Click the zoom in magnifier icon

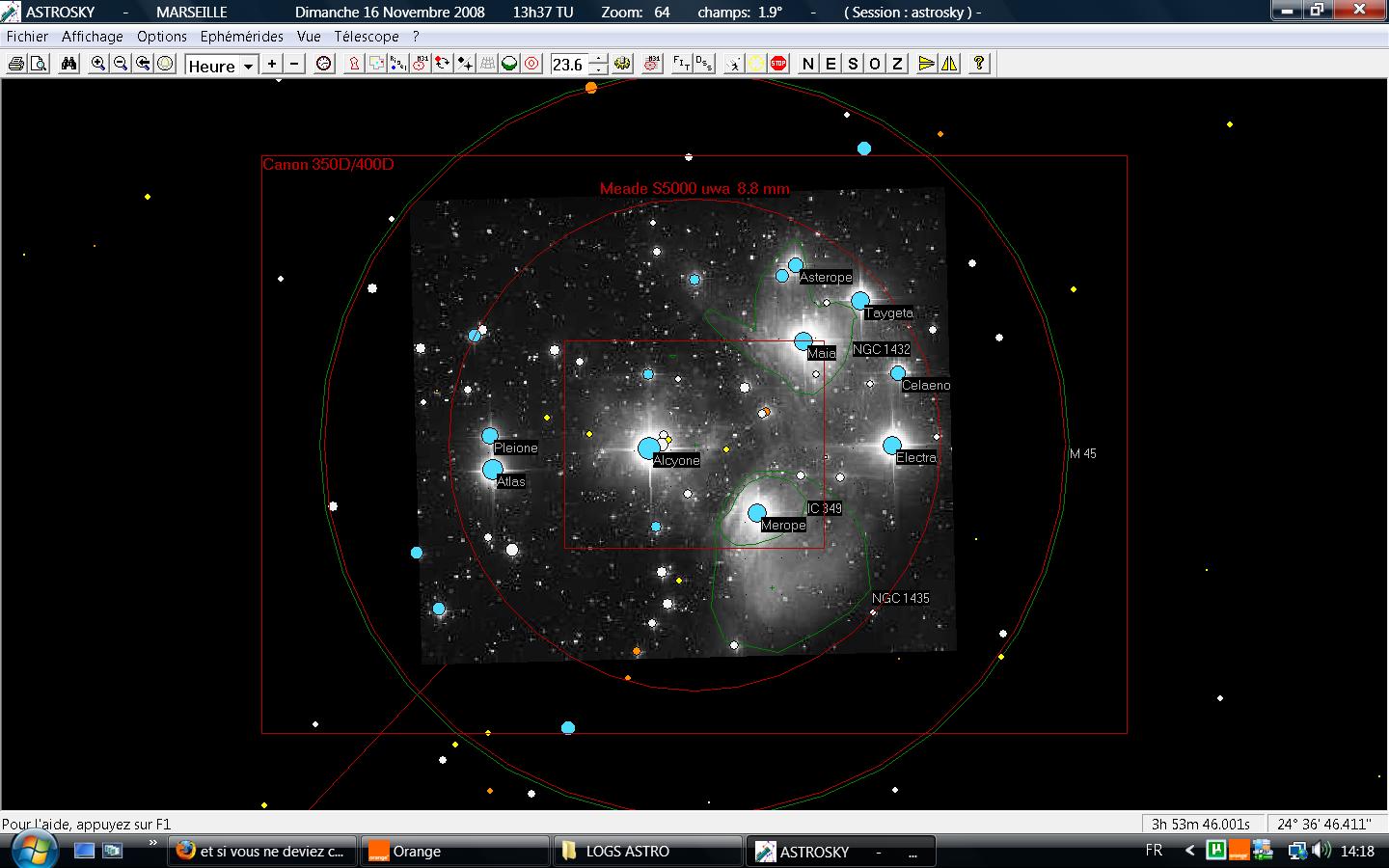point(98,64)
